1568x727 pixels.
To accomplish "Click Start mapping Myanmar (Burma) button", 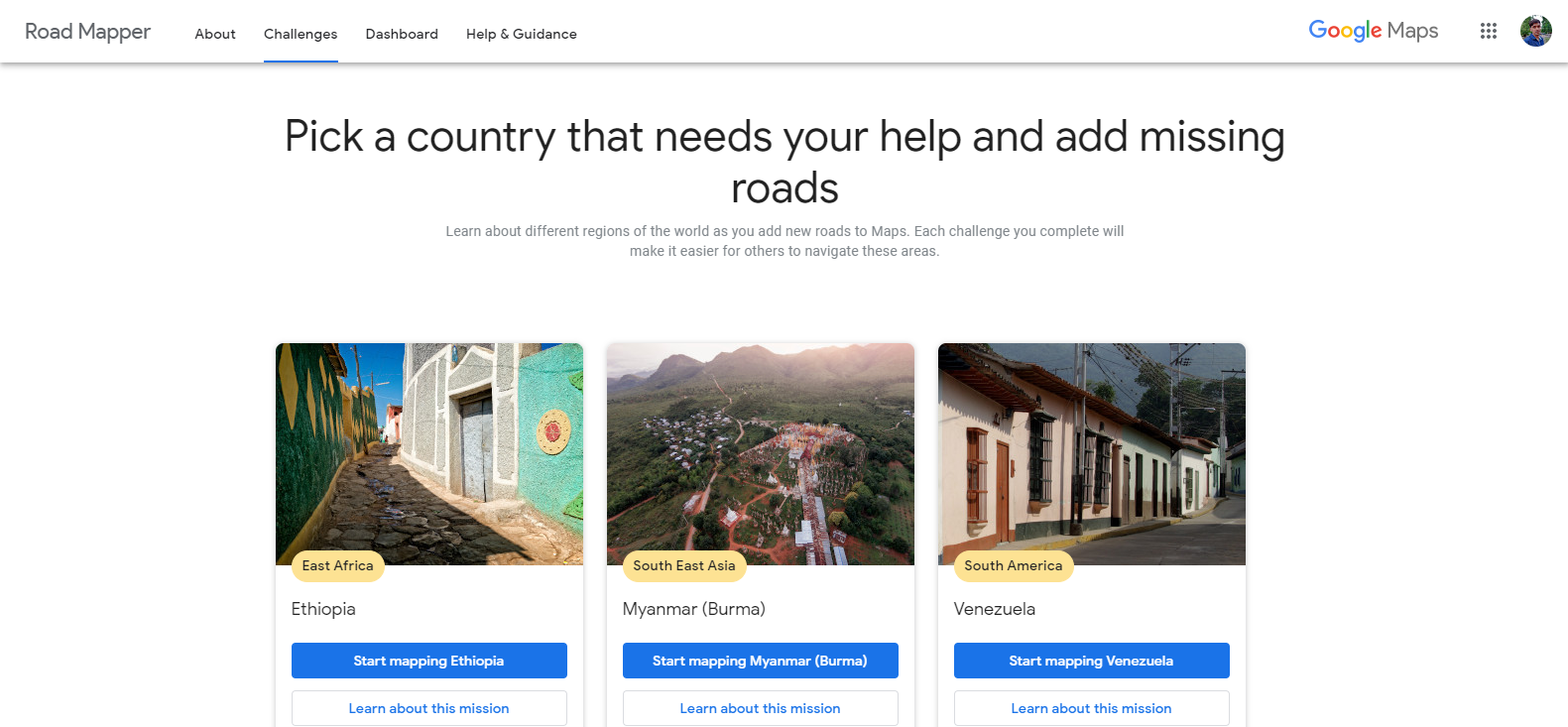I will (761, 661).
